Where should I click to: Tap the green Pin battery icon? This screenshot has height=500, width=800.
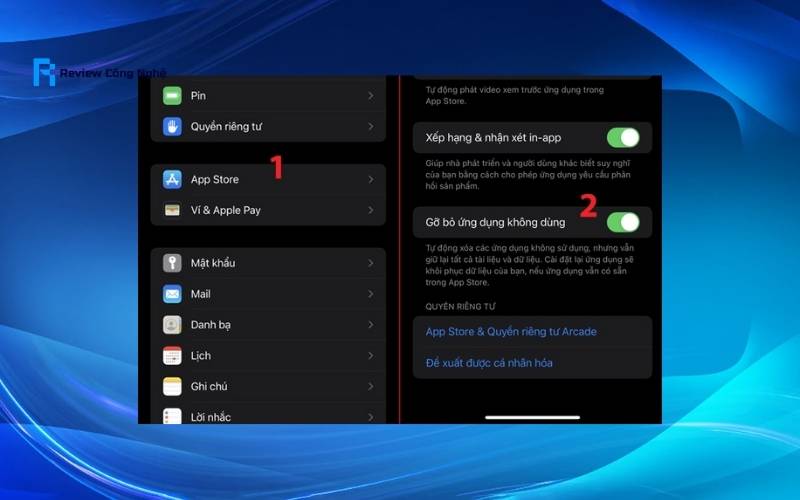tap(172, 96)
